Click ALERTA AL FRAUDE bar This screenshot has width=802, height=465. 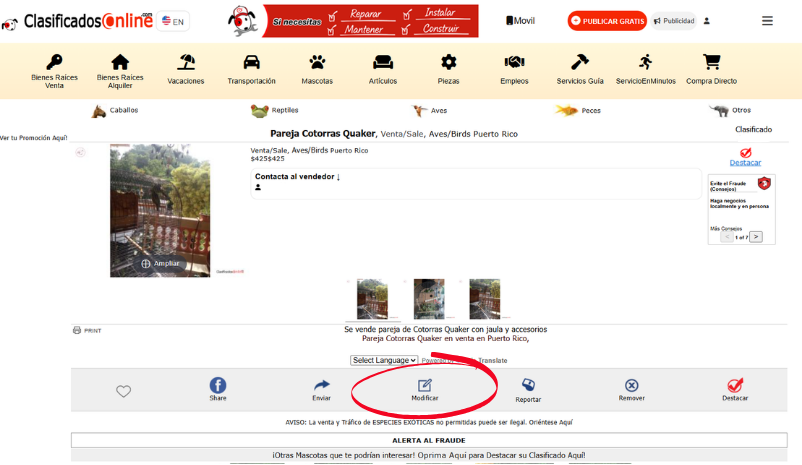click(x=429, y=440)
